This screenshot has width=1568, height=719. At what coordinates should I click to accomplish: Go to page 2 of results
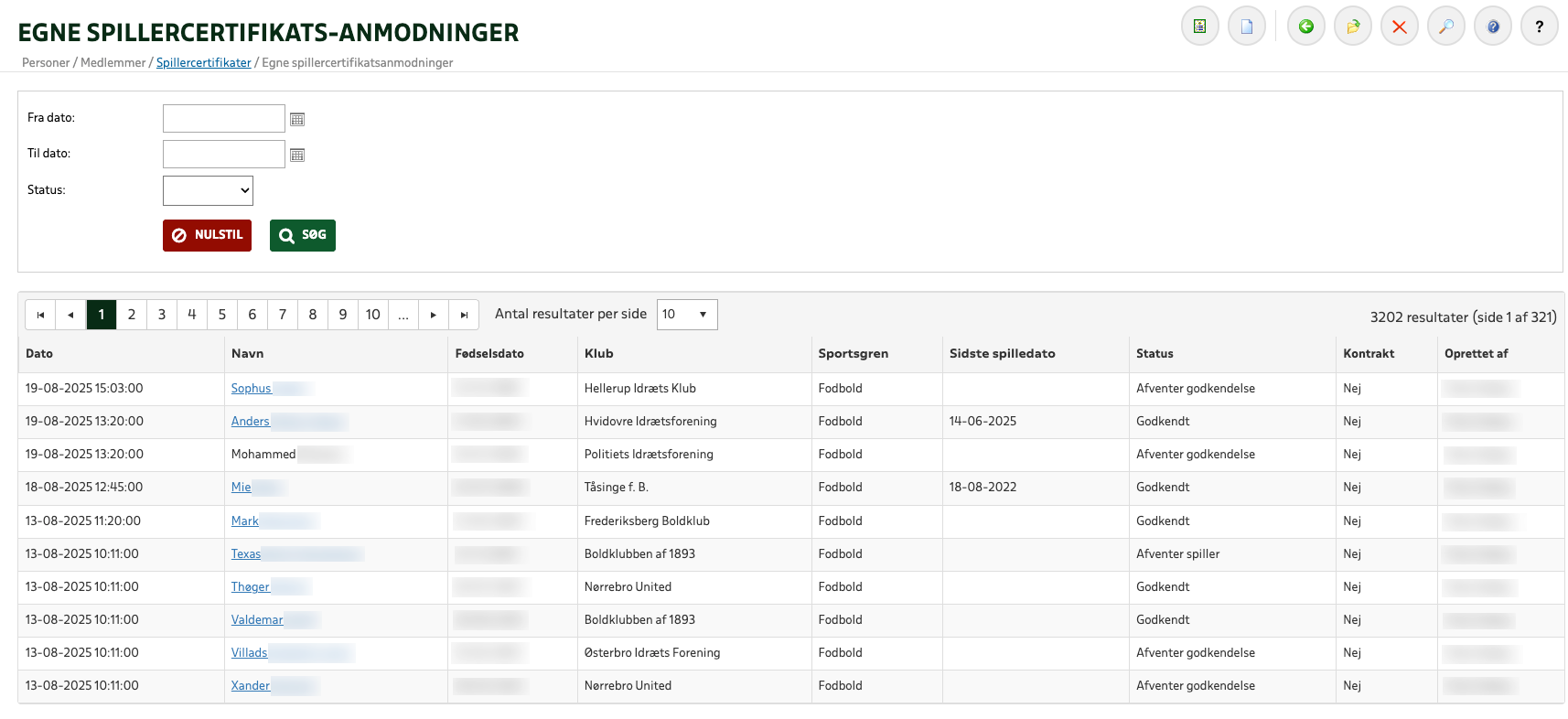click(132, 315)
